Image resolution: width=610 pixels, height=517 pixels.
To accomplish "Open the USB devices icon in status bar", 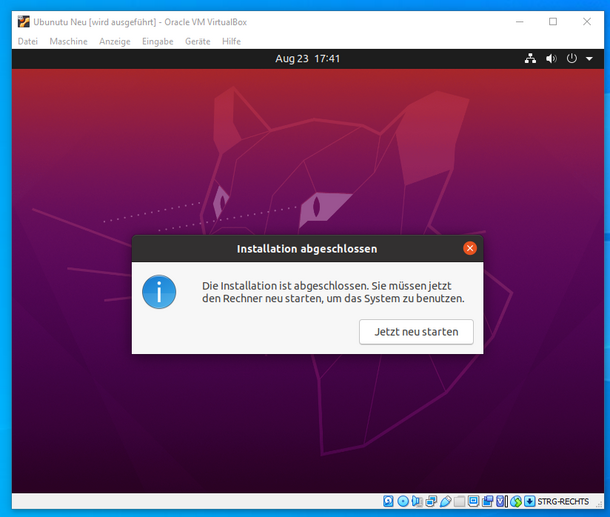I will point(445,501).
